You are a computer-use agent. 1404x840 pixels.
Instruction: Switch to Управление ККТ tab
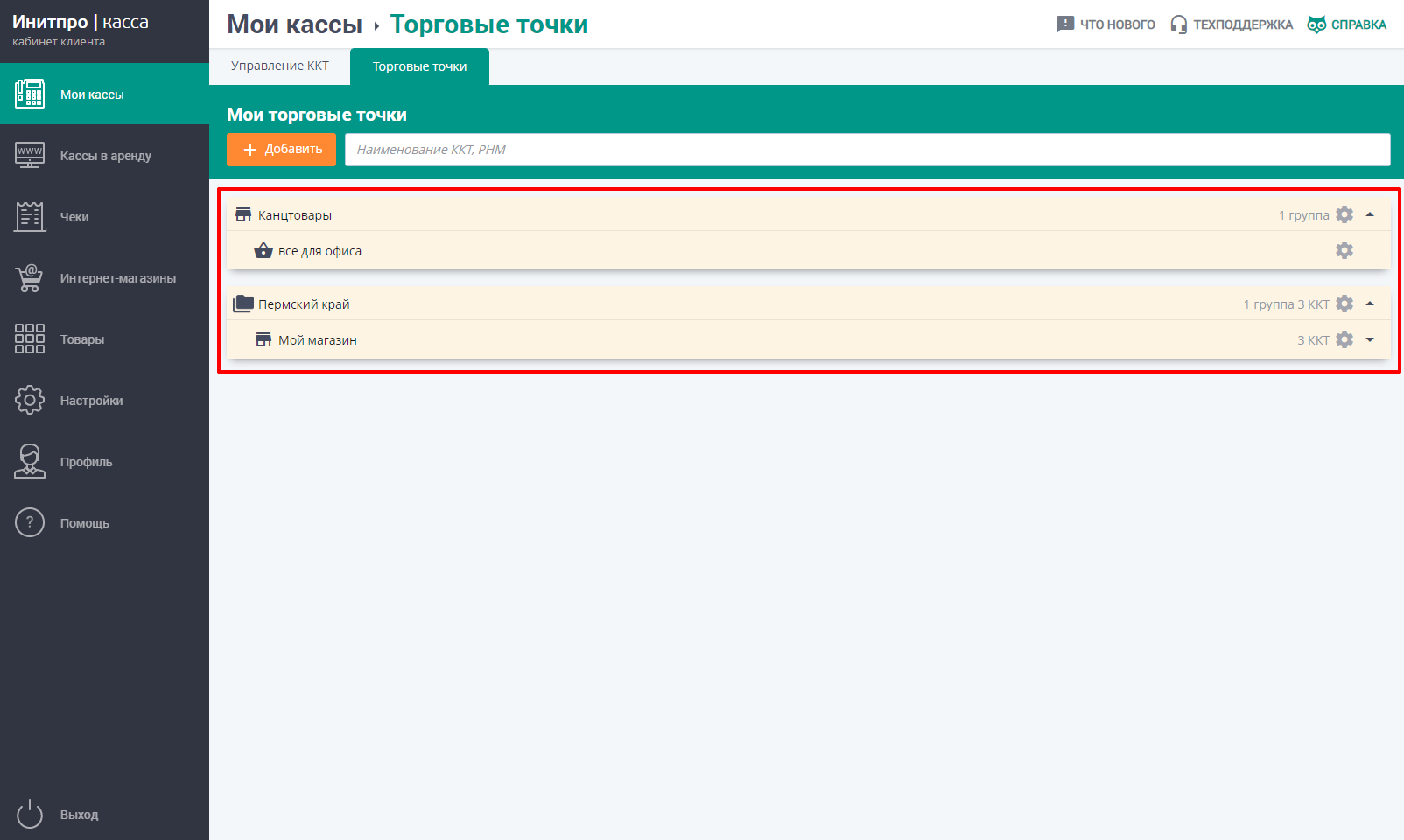click(280, 66)
